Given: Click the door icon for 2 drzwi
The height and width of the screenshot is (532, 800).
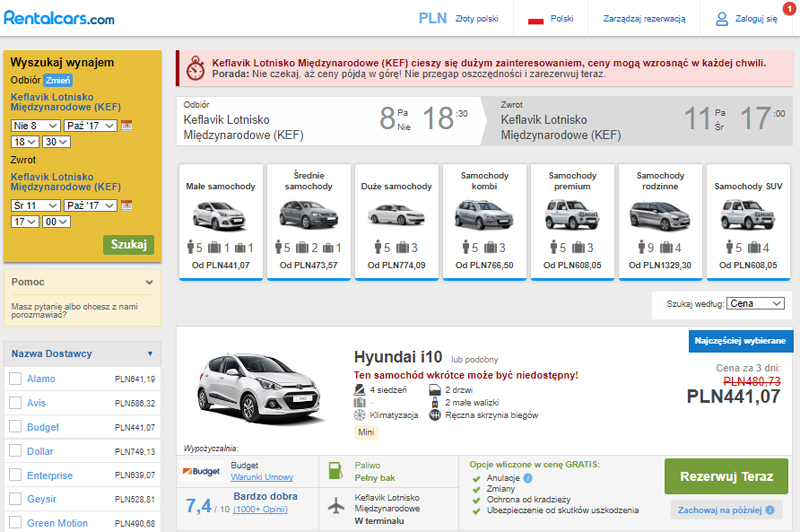Looking at the screenshot, I should (x=435, y=390).
